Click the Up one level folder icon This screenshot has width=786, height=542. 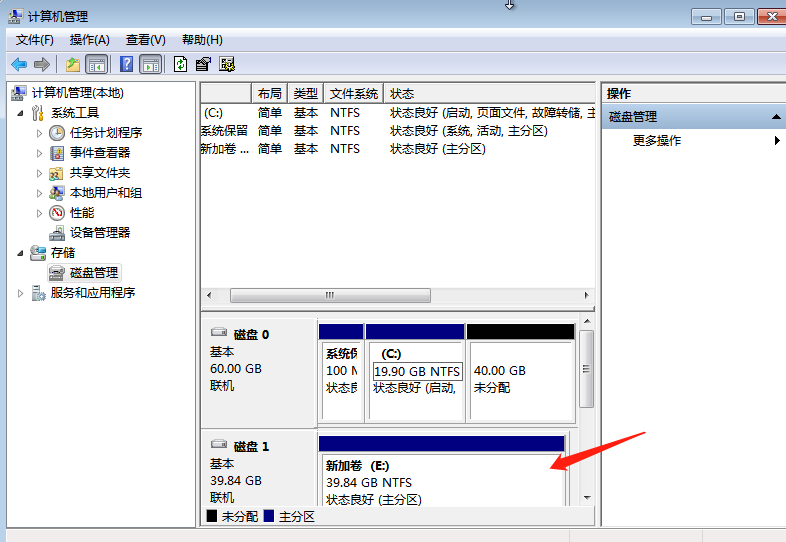tap(73, 64)
